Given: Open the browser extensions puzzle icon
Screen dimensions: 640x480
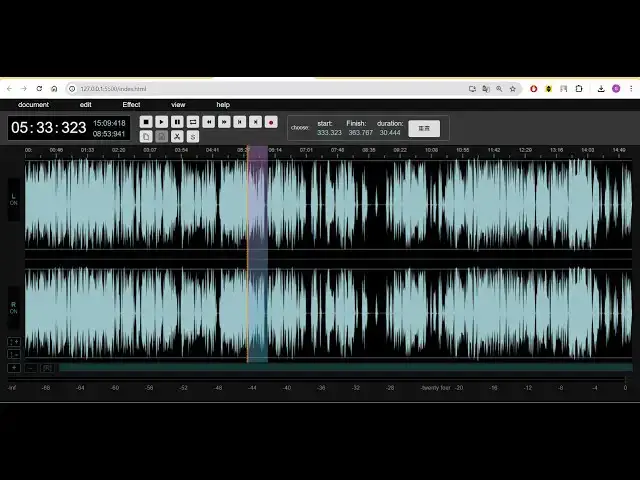Looking at the screenshot, I should (579, 89).
